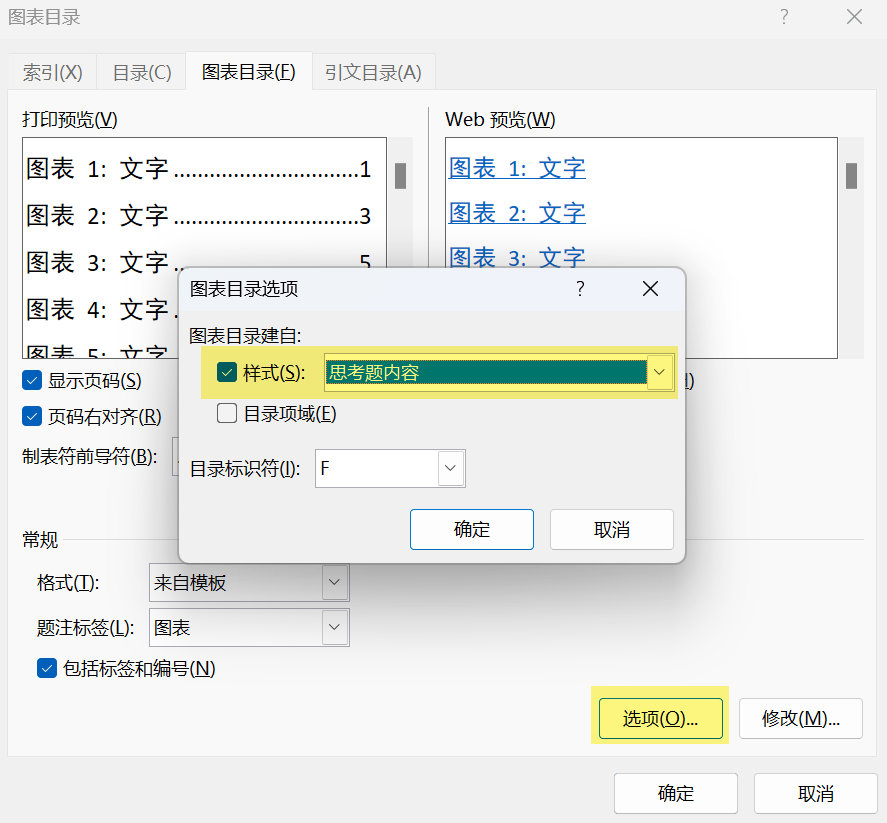Uncheck 显示页码(S) checkbox
The image size is (887, 823).
(32, 380)
